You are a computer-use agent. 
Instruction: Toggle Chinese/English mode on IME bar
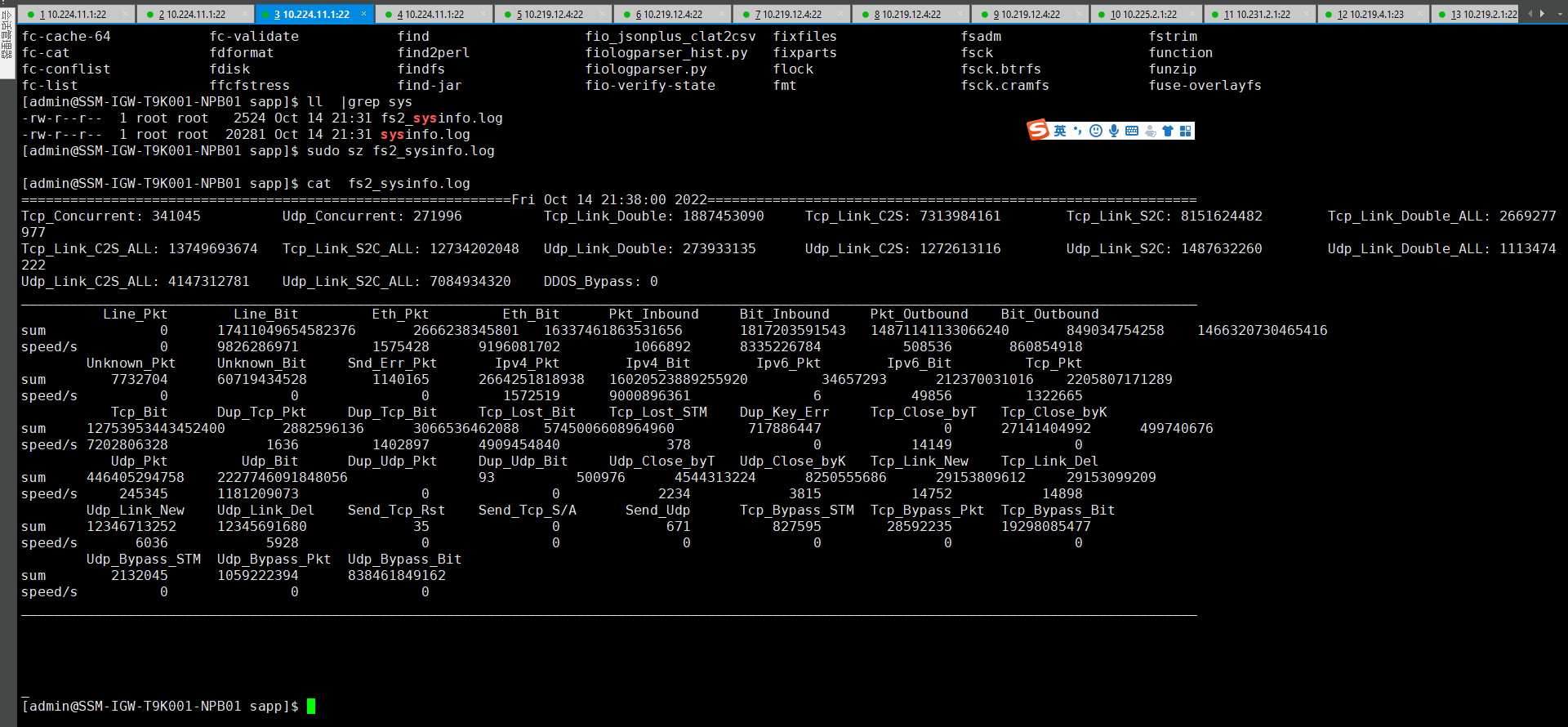(1060, 131)
